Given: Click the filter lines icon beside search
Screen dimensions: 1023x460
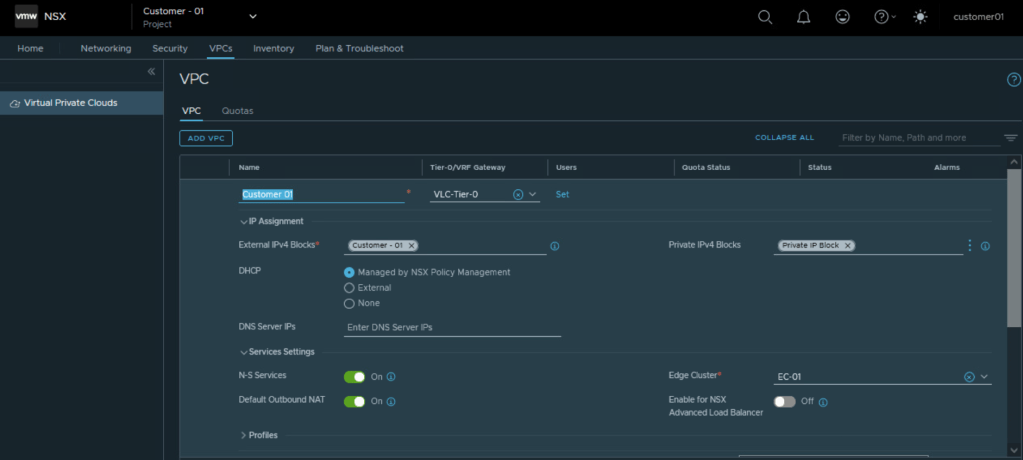Looking at the screenshot, I should click(x=1010, y=138).
